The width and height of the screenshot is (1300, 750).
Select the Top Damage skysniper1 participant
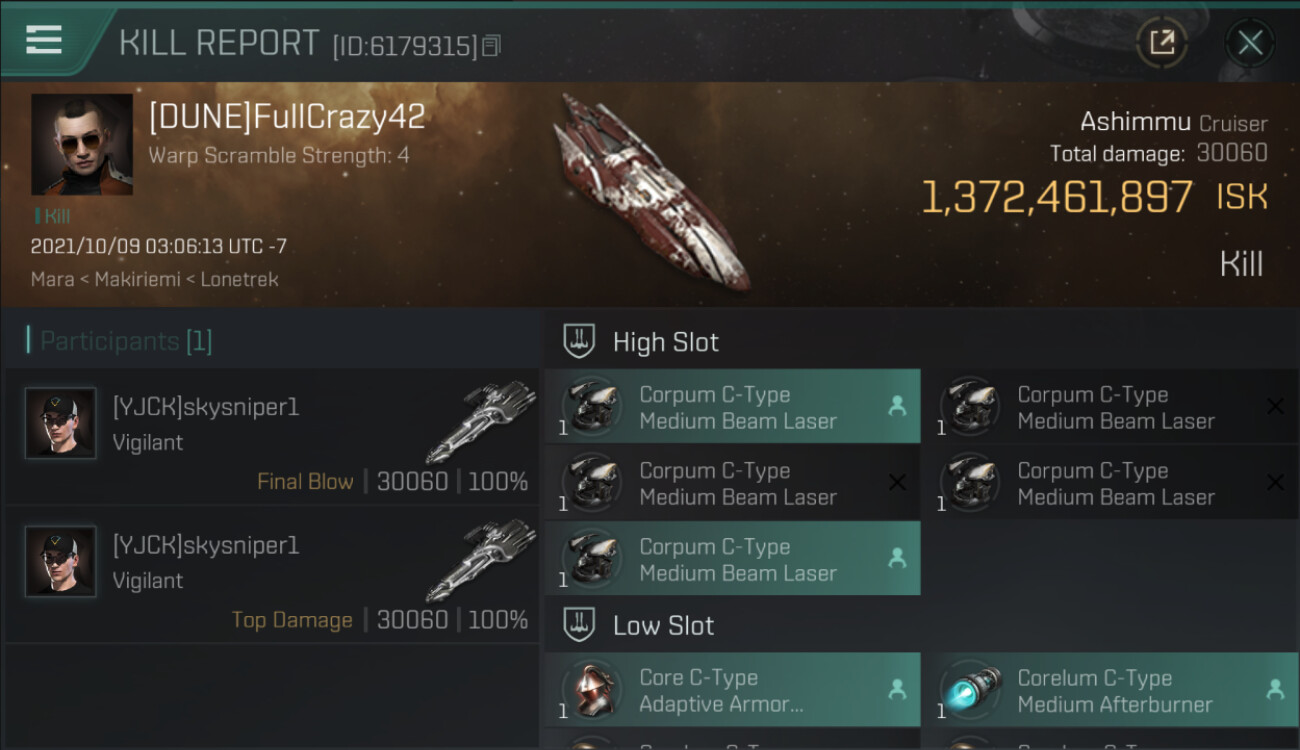point(270,575)
